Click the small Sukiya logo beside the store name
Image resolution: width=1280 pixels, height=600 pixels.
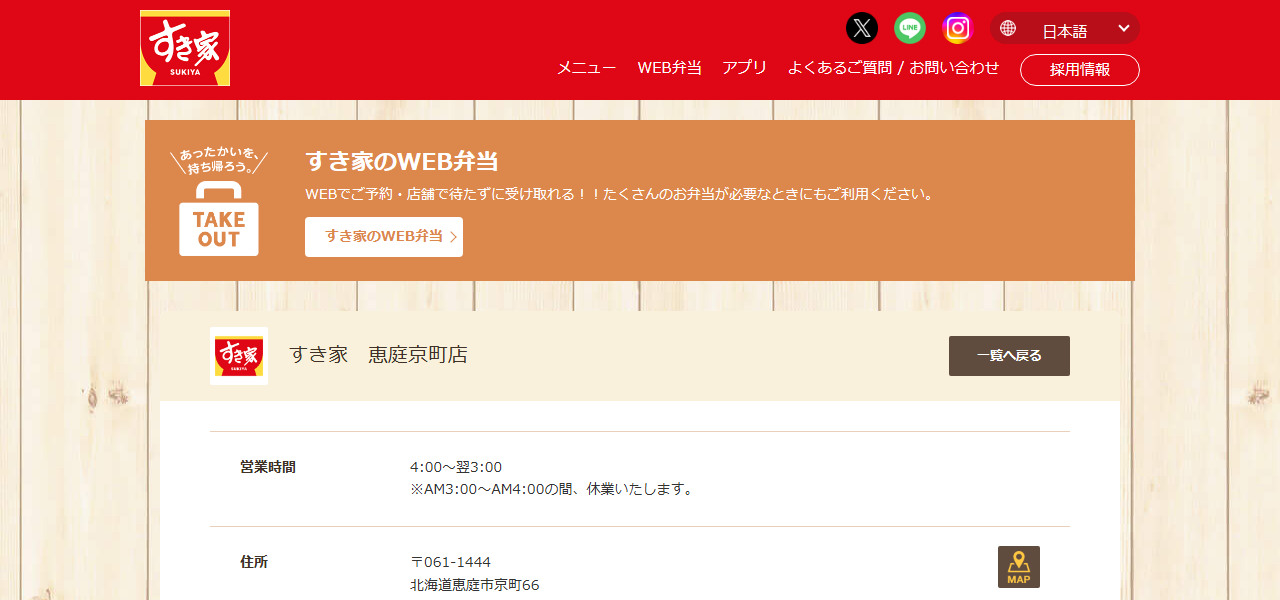pyautogui.click(x=239, y=356)
